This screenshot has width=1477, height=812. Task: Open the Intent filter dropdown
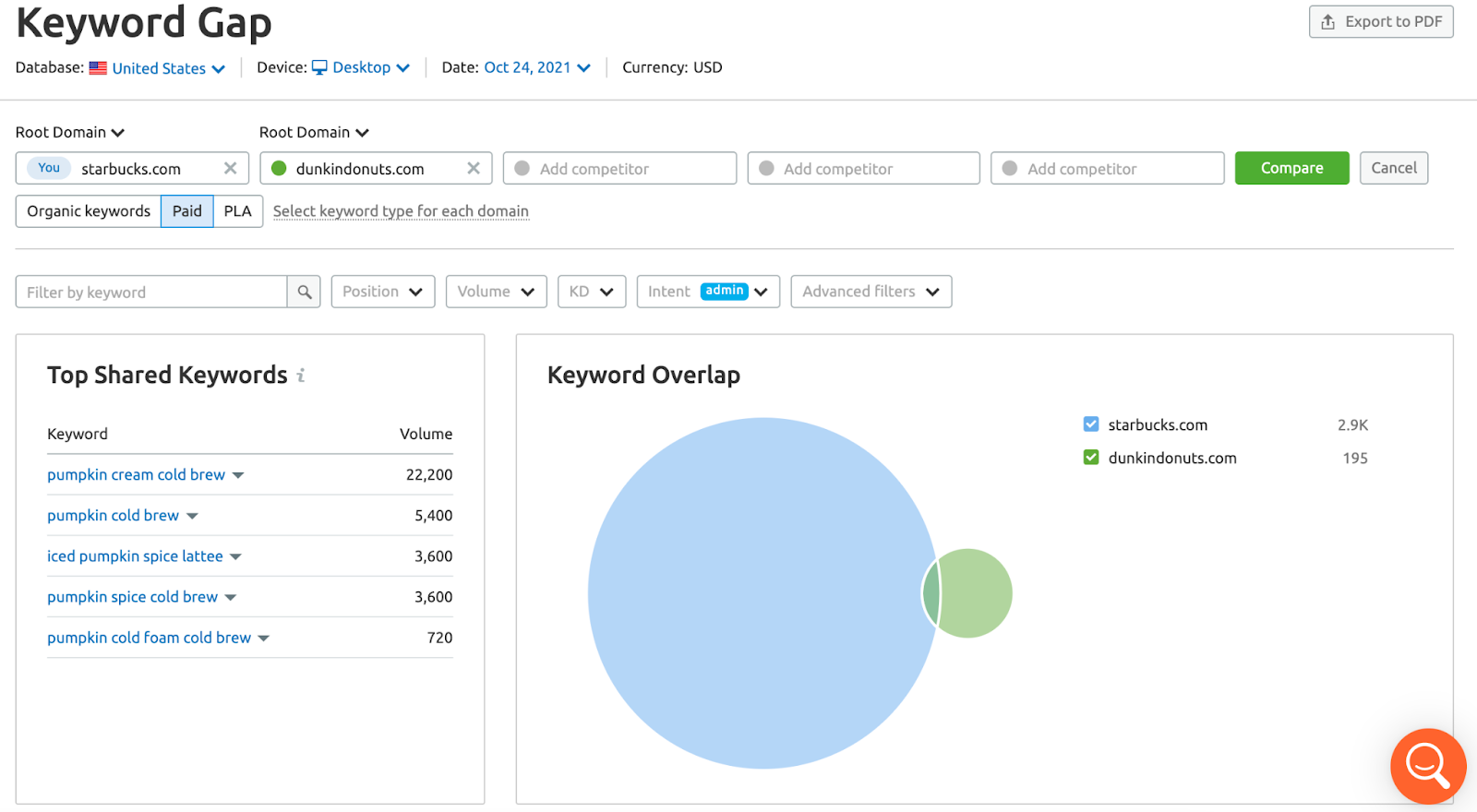(708, 292)
